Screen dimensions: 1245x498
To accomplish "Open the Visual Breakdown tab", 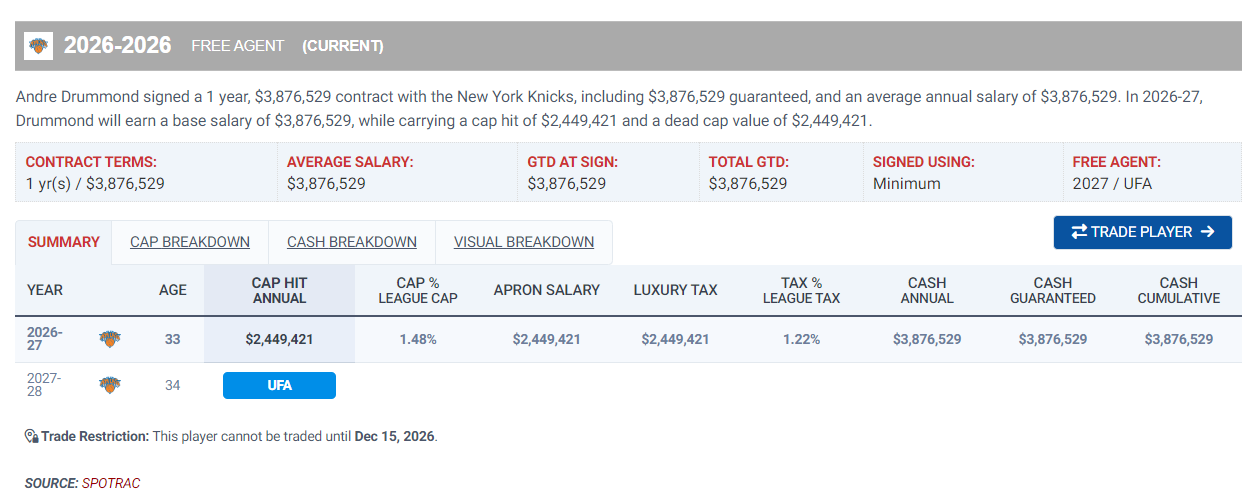I will [524, 242].
